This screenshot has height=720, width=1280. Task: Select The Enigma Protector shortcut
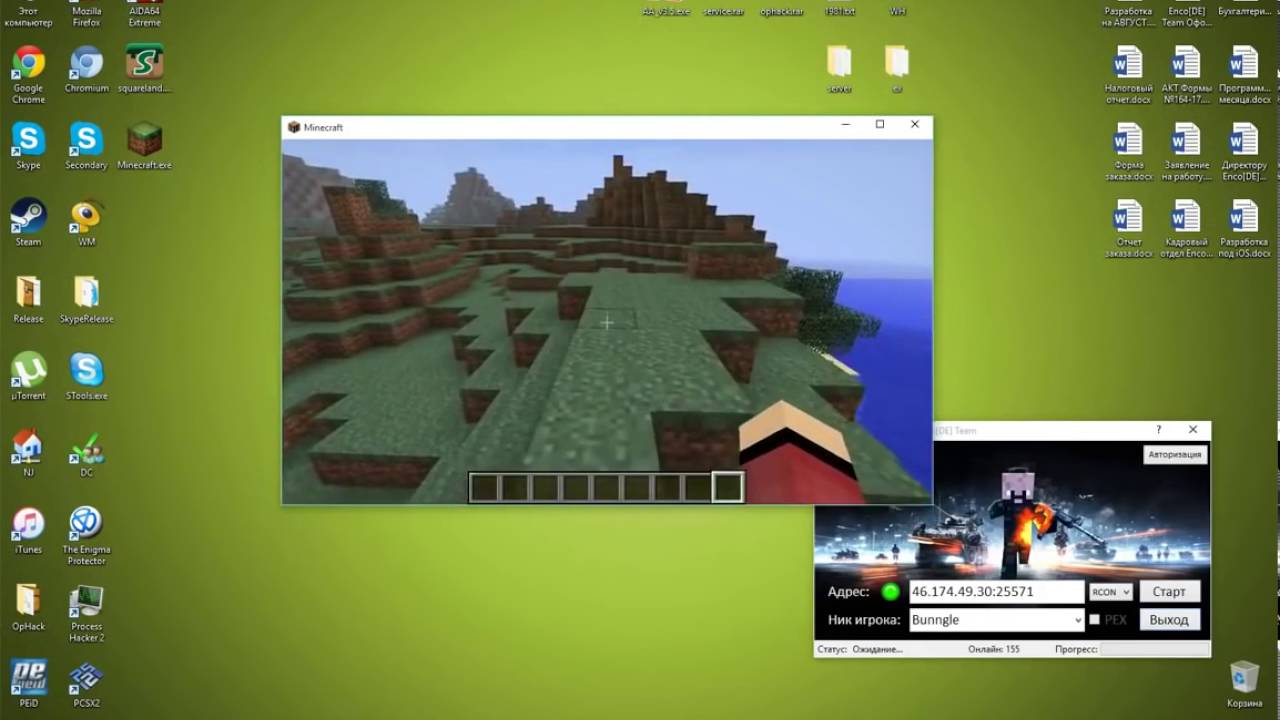[x=86, y=536]
